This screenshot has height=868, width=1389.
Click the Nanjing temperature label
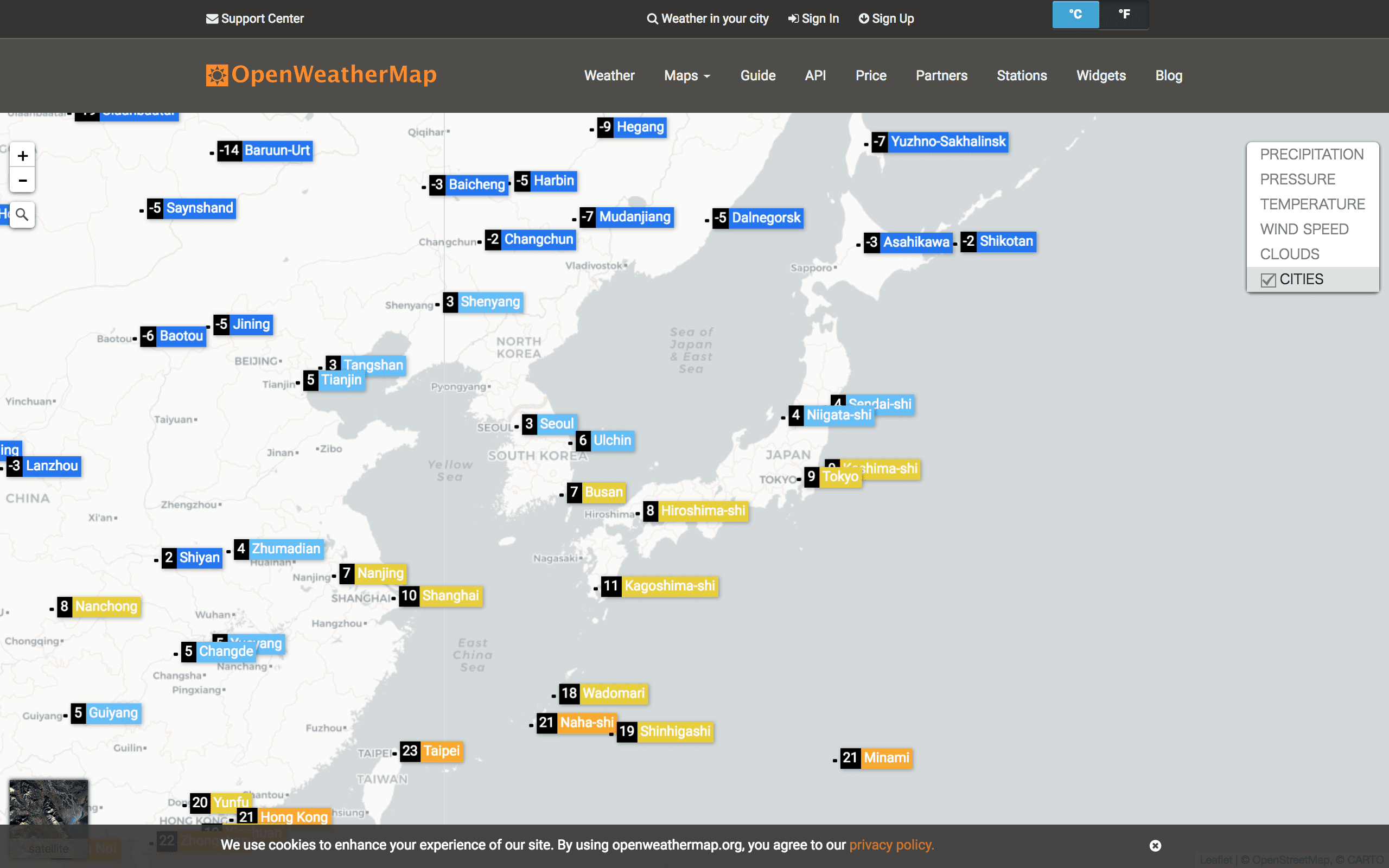[x=373, y=573]
